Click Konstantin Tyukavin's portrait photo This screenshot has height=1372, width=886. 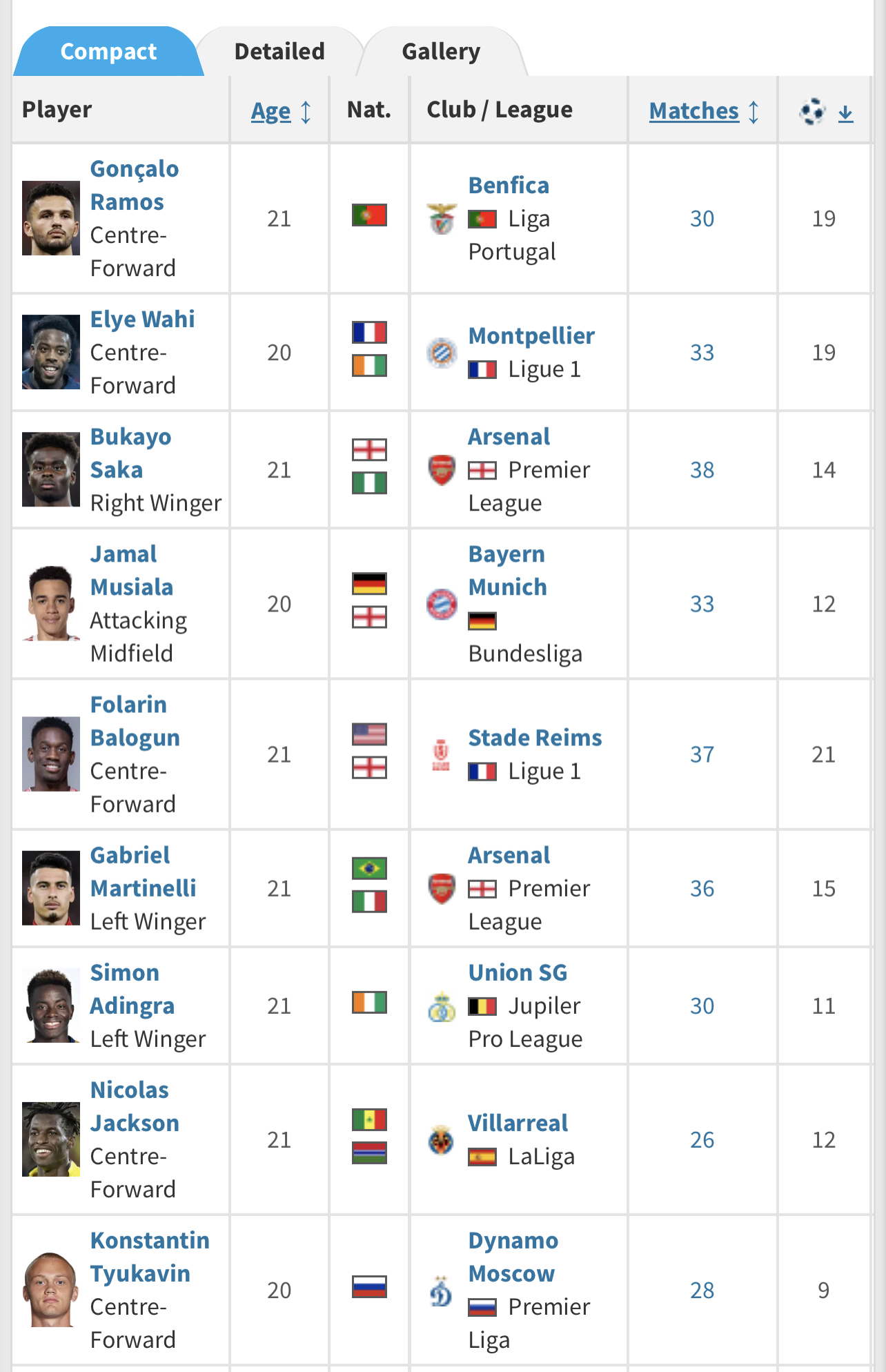click(51, 1290)
